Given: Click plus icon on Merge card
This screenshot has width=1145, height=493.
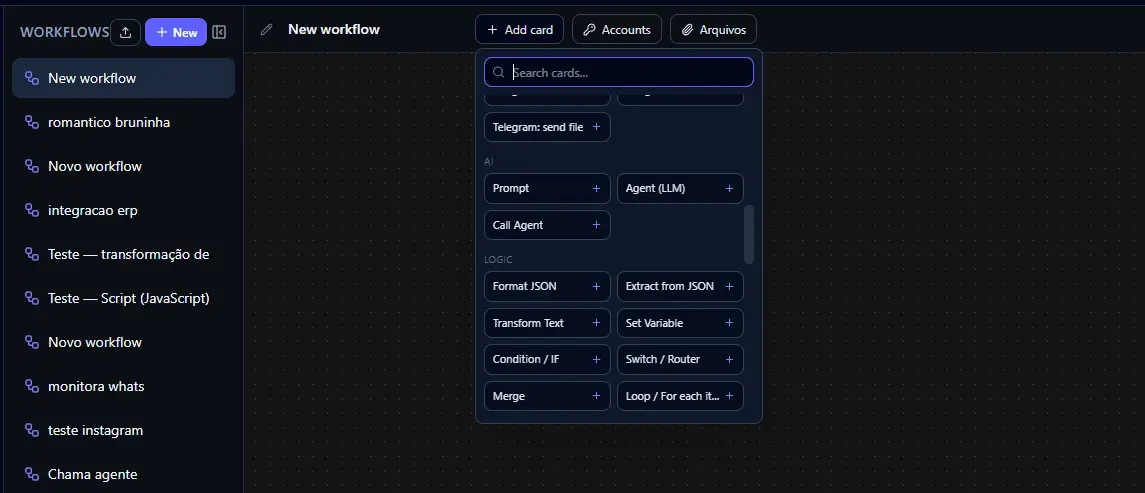Looking at the screenshot, I should pos(596,396).
